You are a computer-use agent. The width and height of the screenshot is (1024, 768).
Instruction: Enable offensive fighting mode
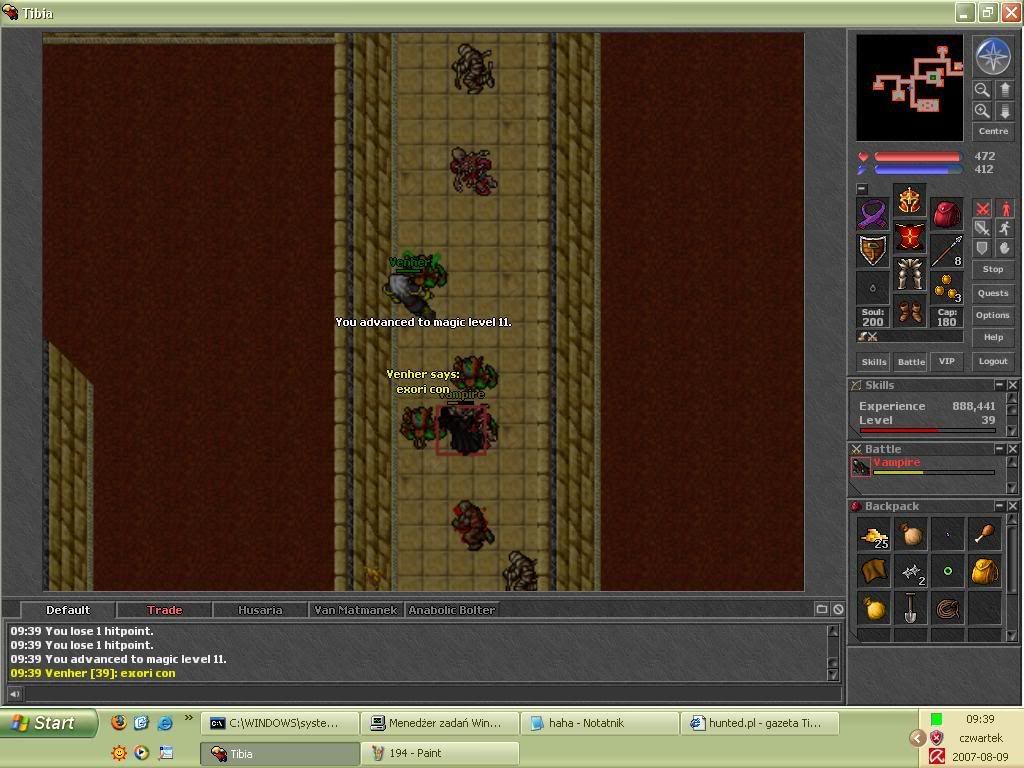click(982, 209)
